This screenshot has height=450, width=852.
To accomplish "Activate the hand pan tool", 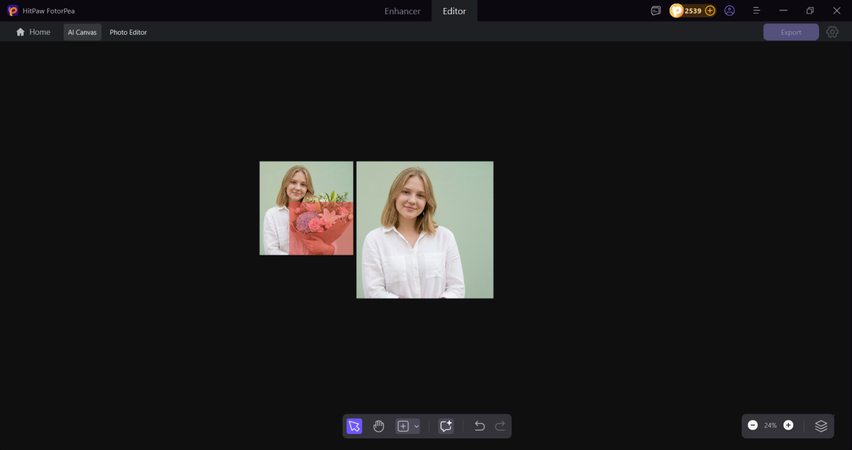I will point(379,426).
